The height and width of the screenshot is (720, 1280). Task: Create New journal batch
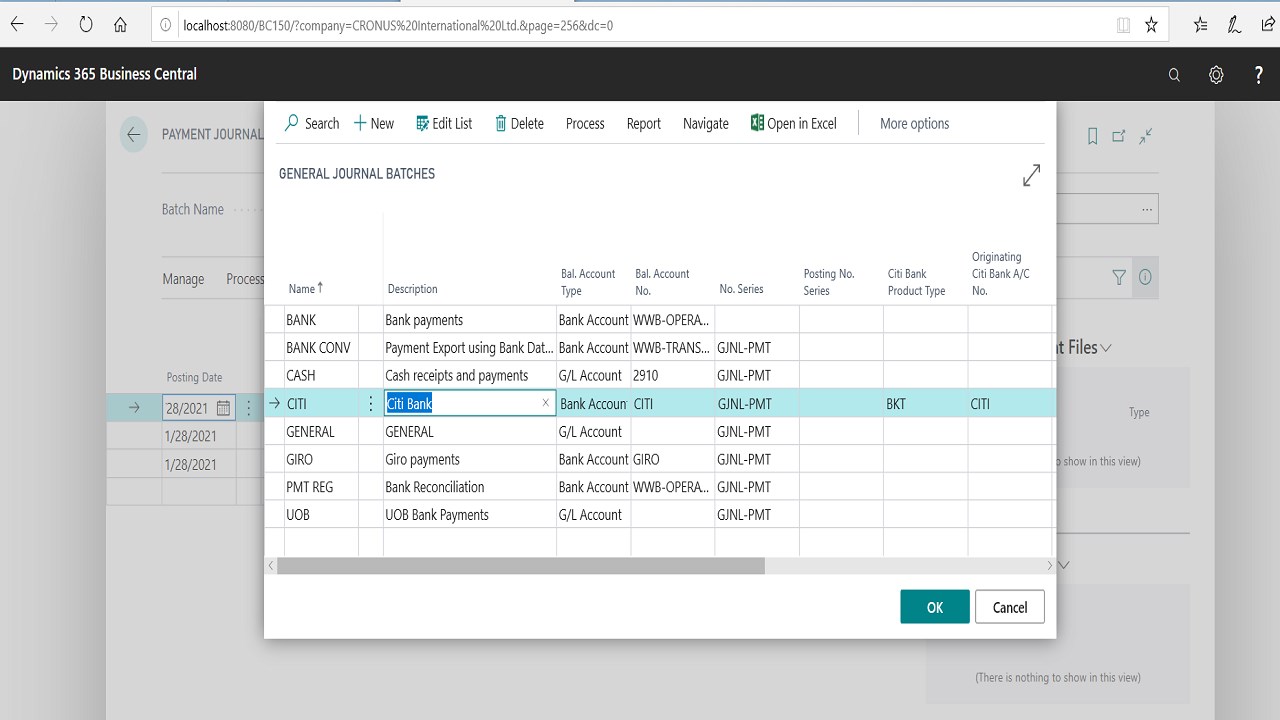(x=374, y=124)
